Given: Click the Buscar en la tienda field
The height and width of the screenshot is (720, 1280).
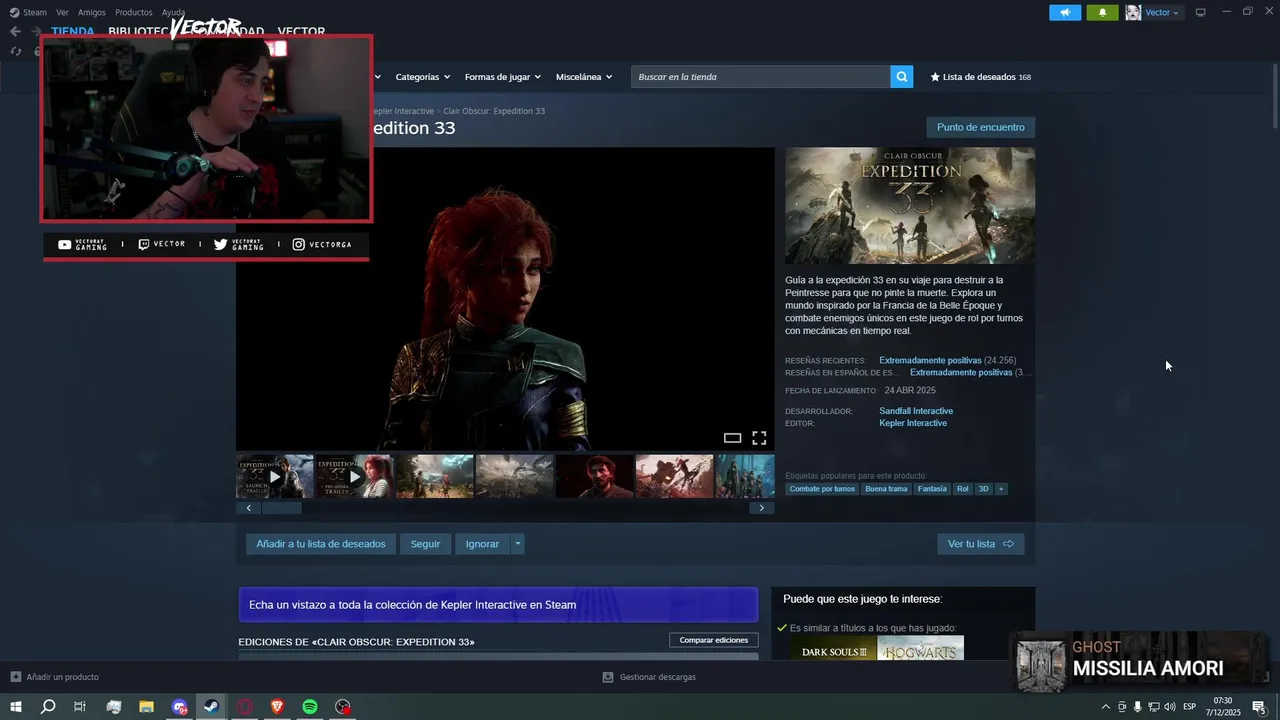Looking at the screenshot, I should (761, 77).
